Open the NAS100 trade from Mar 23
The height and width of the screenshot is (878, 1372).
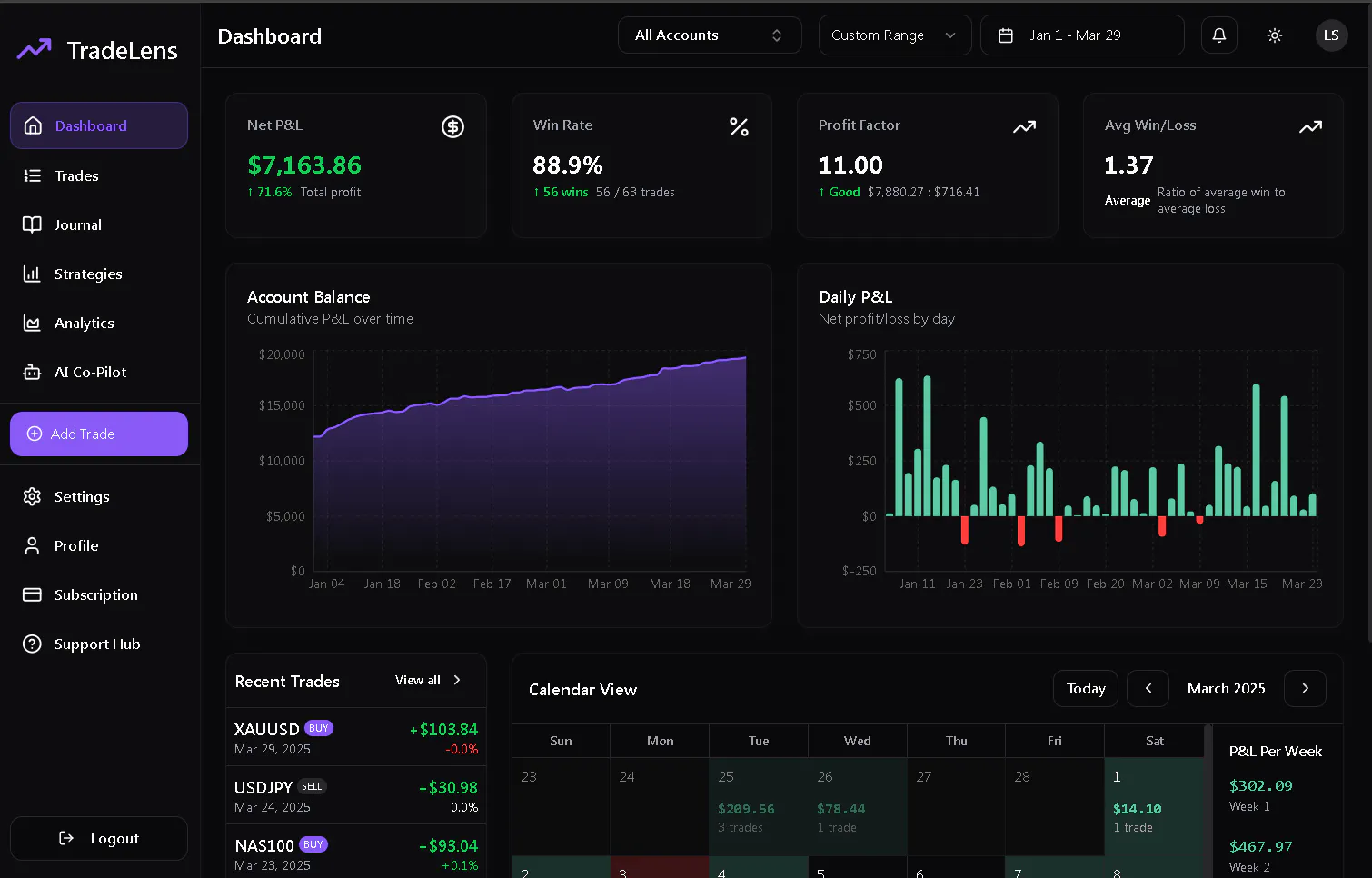point(356,853)
